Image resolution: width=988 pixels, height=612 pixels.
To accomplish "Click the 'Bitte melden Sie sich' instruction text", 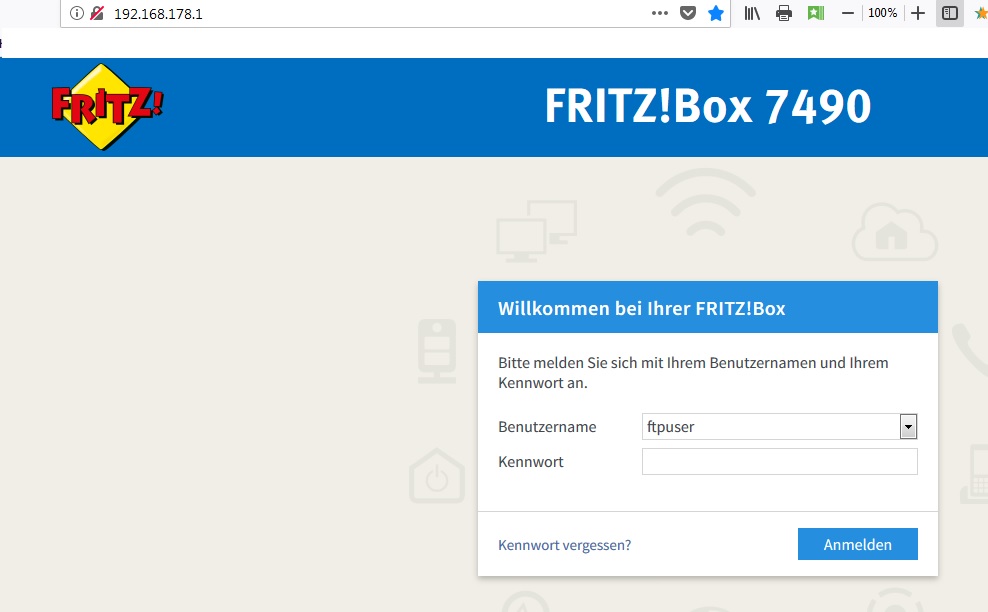I will pos(693,372).
